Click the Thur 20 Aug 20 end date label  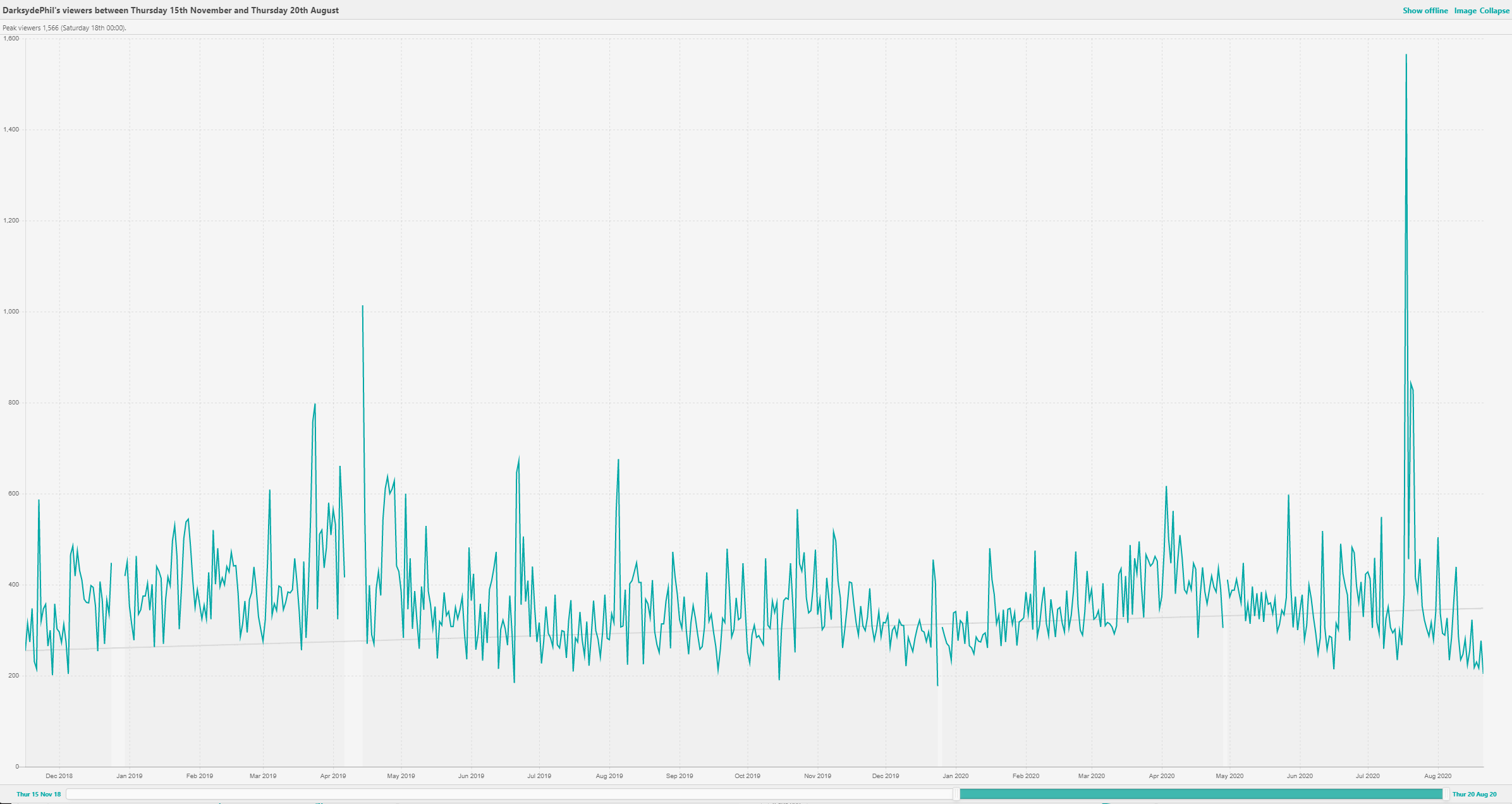(x=1475, y=795)
